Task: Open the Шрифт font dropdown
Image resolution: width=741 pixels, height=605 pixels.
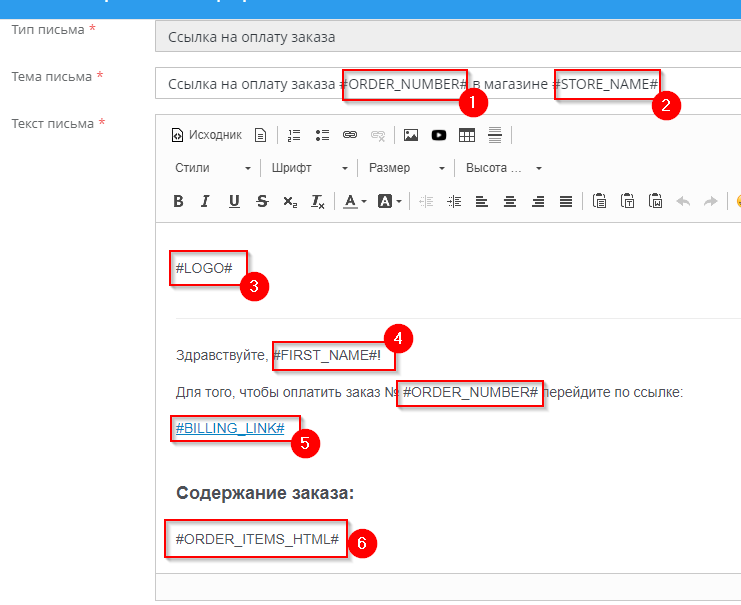Action: click(310, 168)
